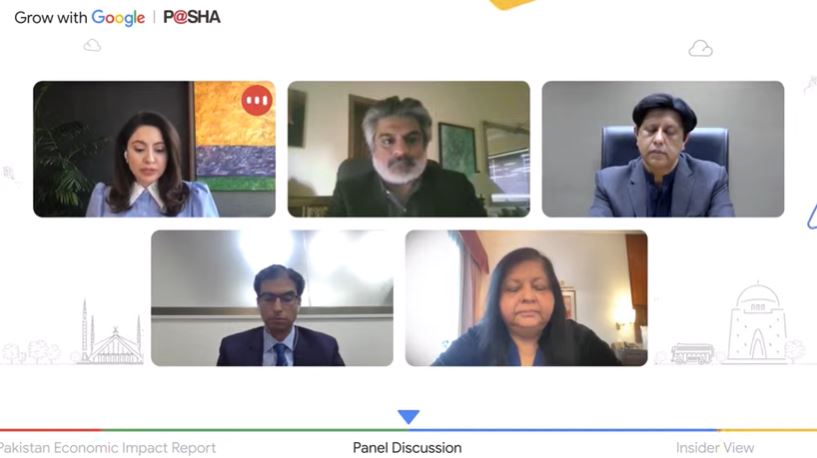
Task: Open the man with blue tie video tile
Action: pos(272,298)
